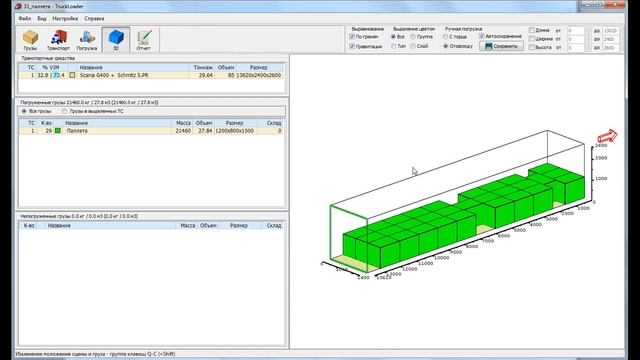640x360 pixels.
Task: Click the tonnage value 29.64
Action: [x=205, y=75]
